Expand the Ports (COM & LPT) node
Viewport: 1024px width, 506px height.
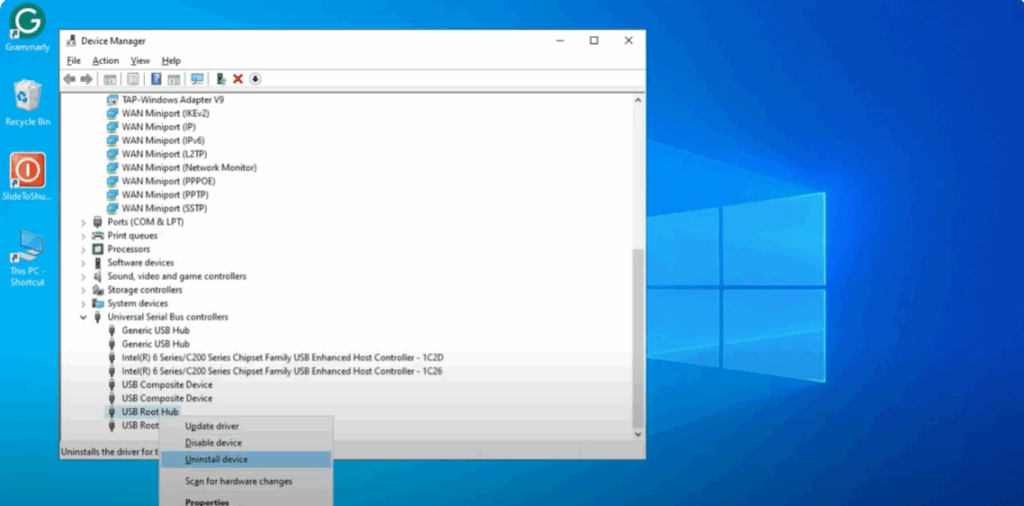click(x=83, y=223)
